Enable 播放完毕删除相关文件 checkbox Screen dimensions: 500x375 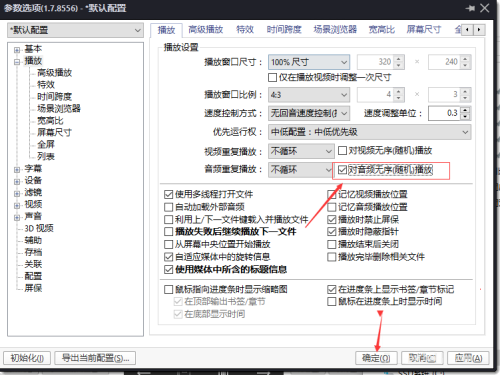tap(332, 257)
